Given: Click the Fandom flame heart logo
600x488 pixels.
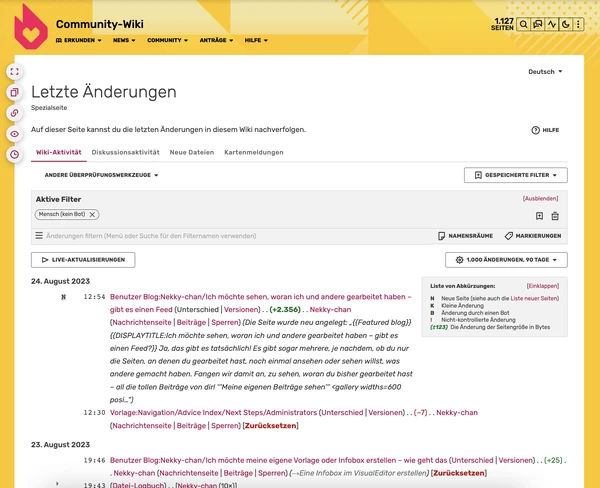Looking at the screenshot, I should coord(31,27).
